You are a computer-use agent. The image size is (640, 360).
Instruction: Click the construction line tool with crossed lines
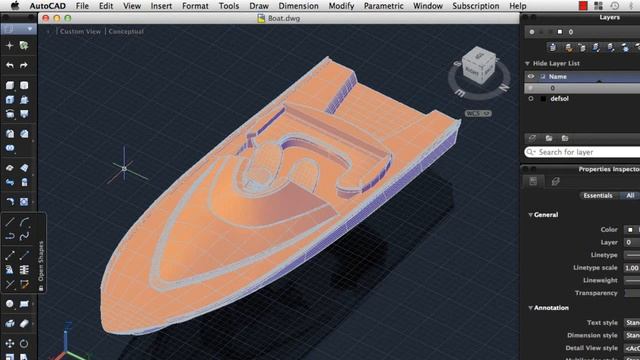[10, 284]
